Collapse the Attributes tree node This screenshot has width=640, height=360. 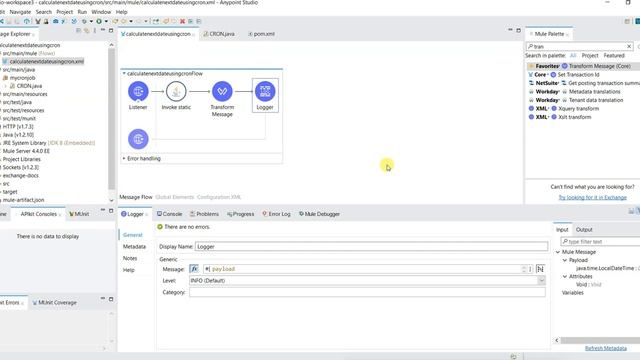[565, 277]
